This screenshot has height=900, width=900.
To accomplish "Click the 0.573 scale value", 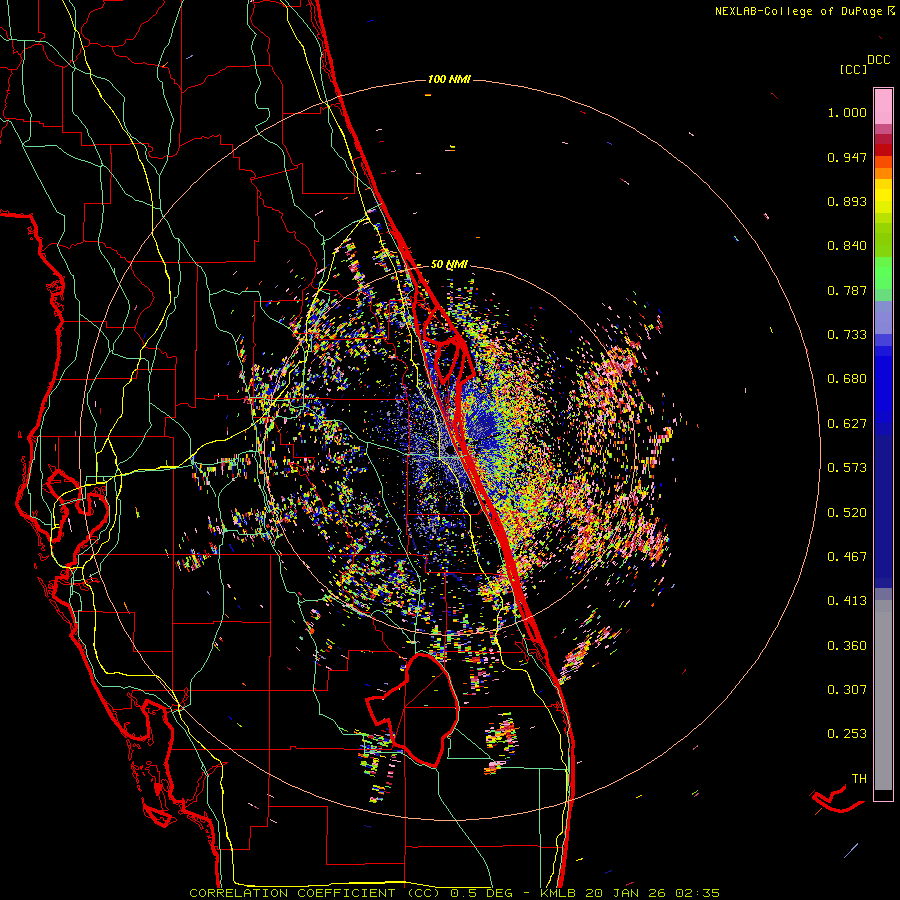I will point(847,468).
